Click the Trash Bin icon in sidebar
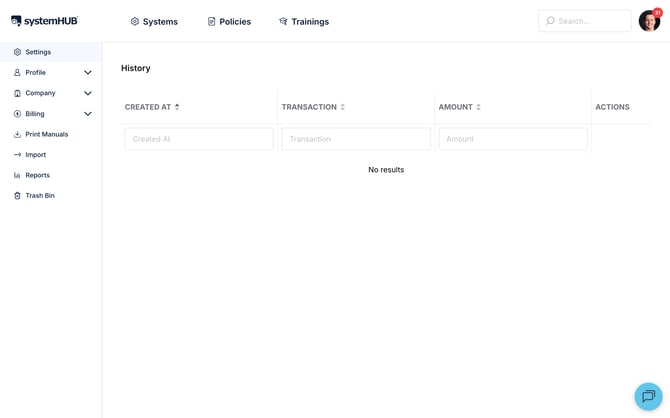The width and height of the screenshot is (670, 418). click(17, 196)
